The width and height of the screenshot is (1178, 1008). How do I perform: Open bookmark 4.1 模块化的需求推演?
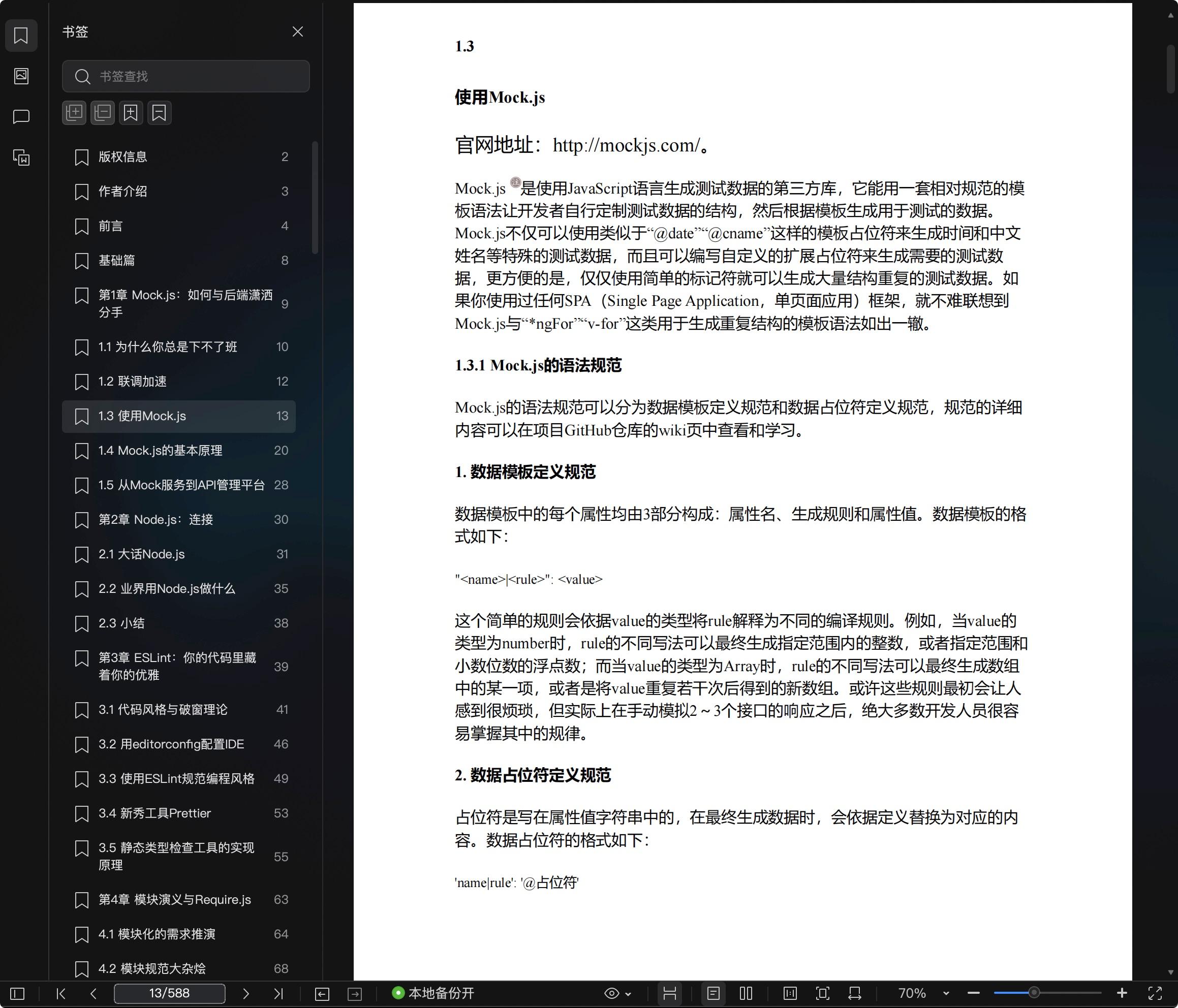179,934
